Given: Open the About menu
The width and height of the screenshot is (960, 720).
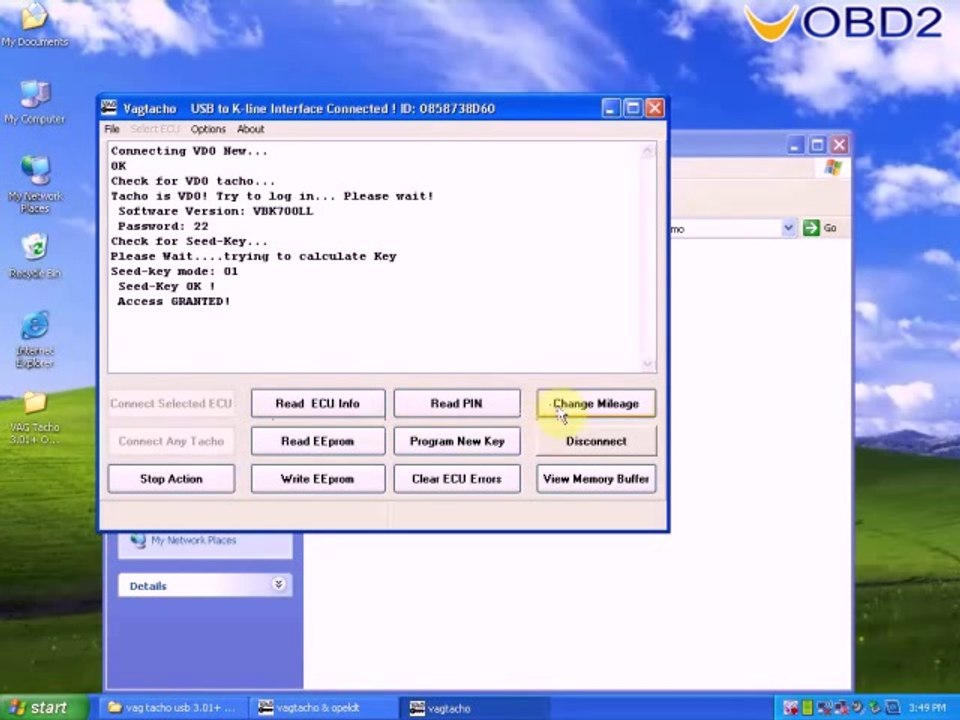Looking at the screenshot, I should pyautogui.click(x=250, y=129).
